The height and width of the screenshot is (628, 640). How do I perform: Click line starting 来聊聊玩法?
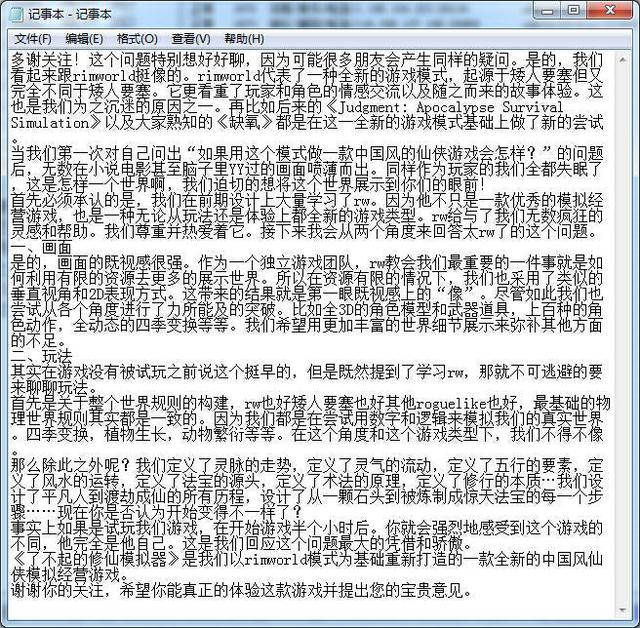tap(54, 387)
